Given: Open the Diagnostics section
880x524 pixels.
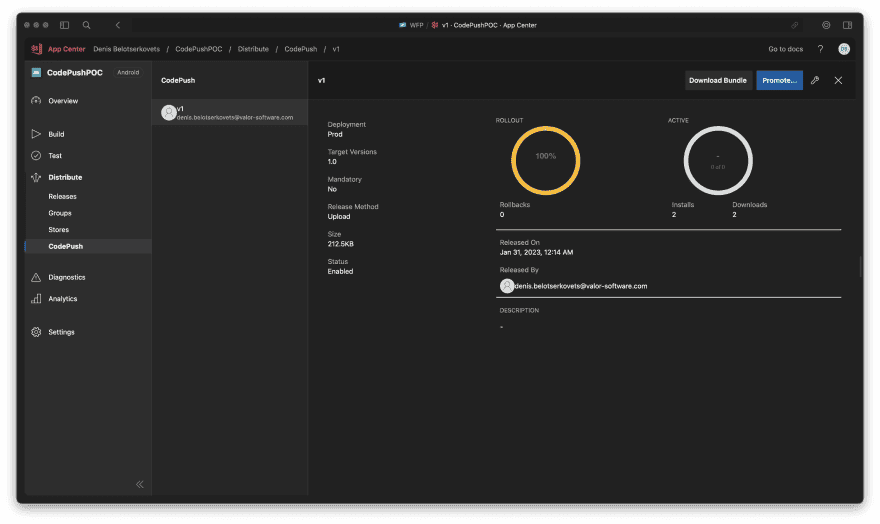Looking at the screenshot, I should tap(66, 277).
